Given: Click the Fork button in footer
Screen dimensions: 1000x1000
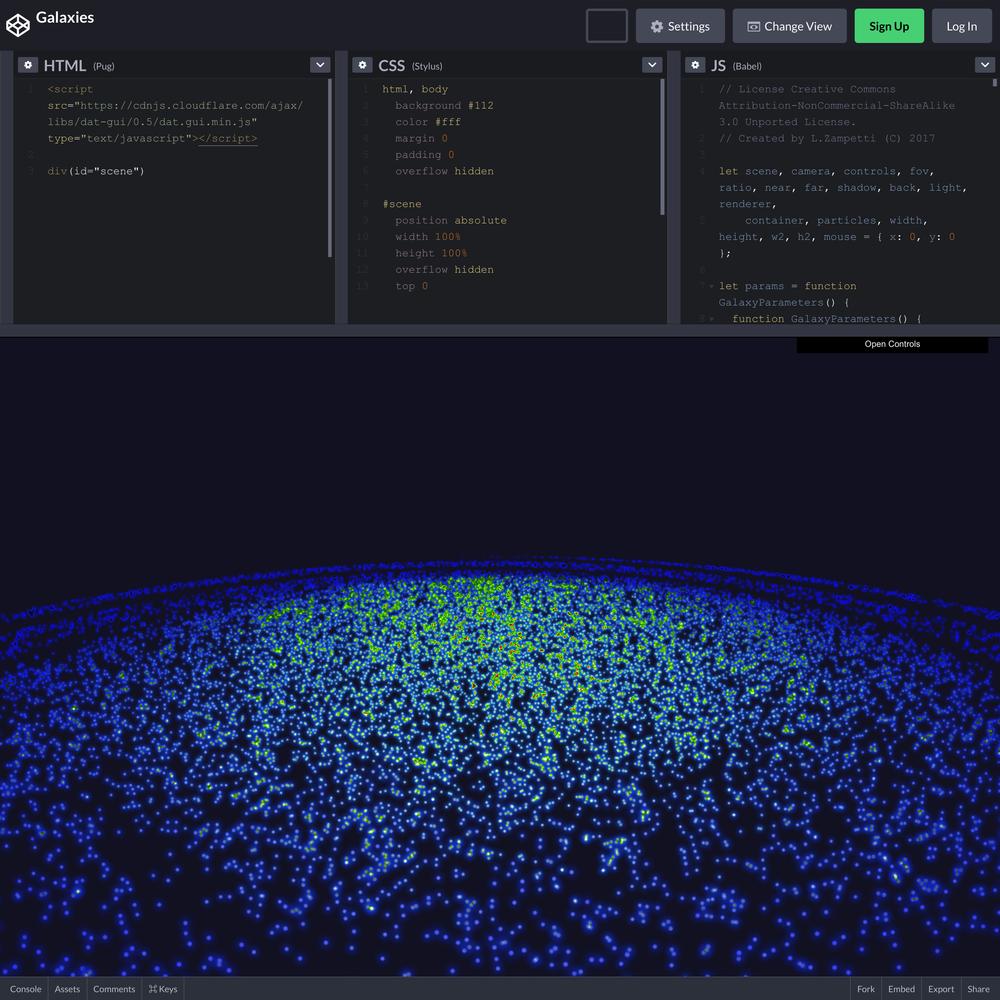Looking at the screenshot, I should pyautogui.click(x=866, y=989).
